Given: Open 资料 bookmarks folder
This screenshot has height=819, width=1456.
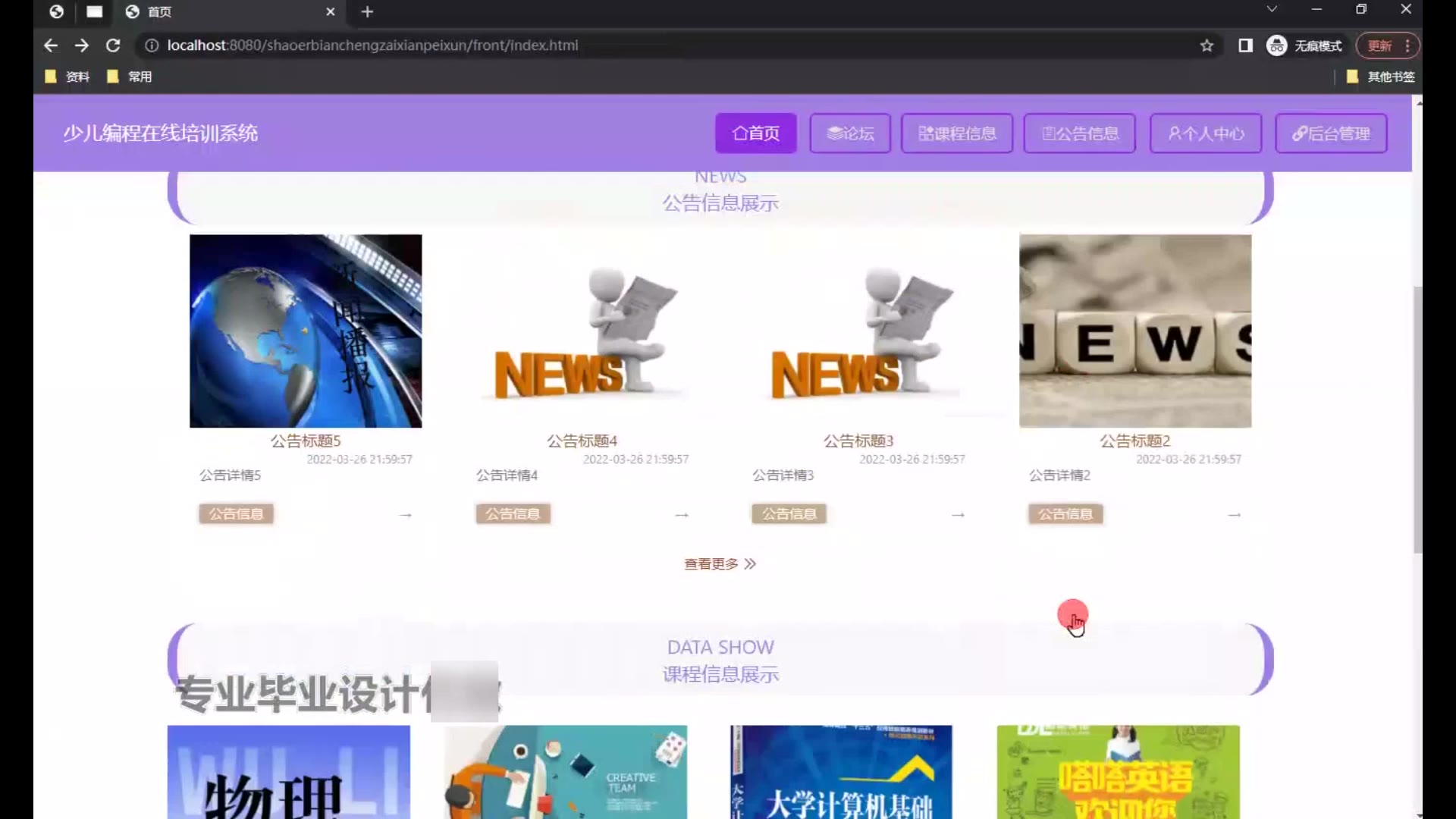Looking at the screenshot, I should [67, 77].
